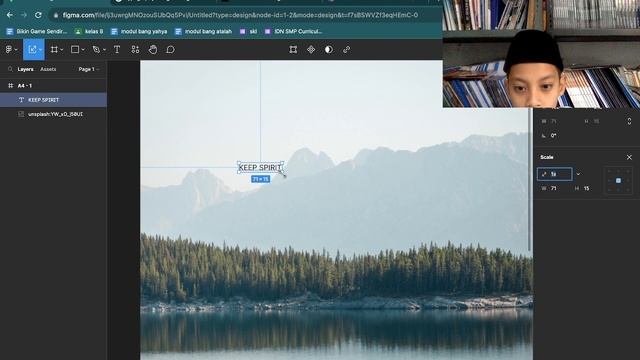Select the Text tool
This screenshot has height=360, width=640.
[x=117, y=49]
